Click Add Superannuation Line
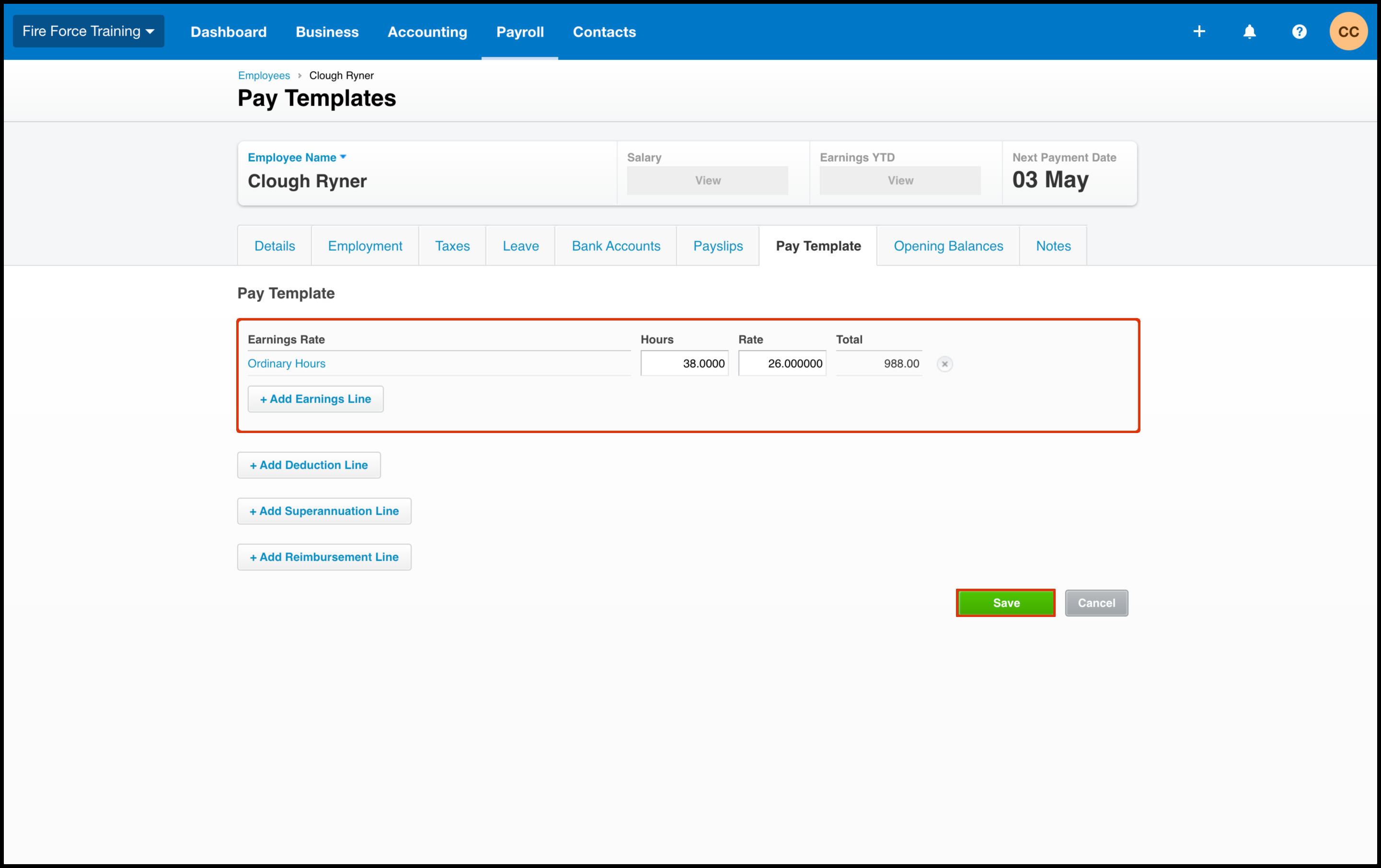The height and width of the screenshot is (868, 1381). pyautogui.click(x=324, y=511)
